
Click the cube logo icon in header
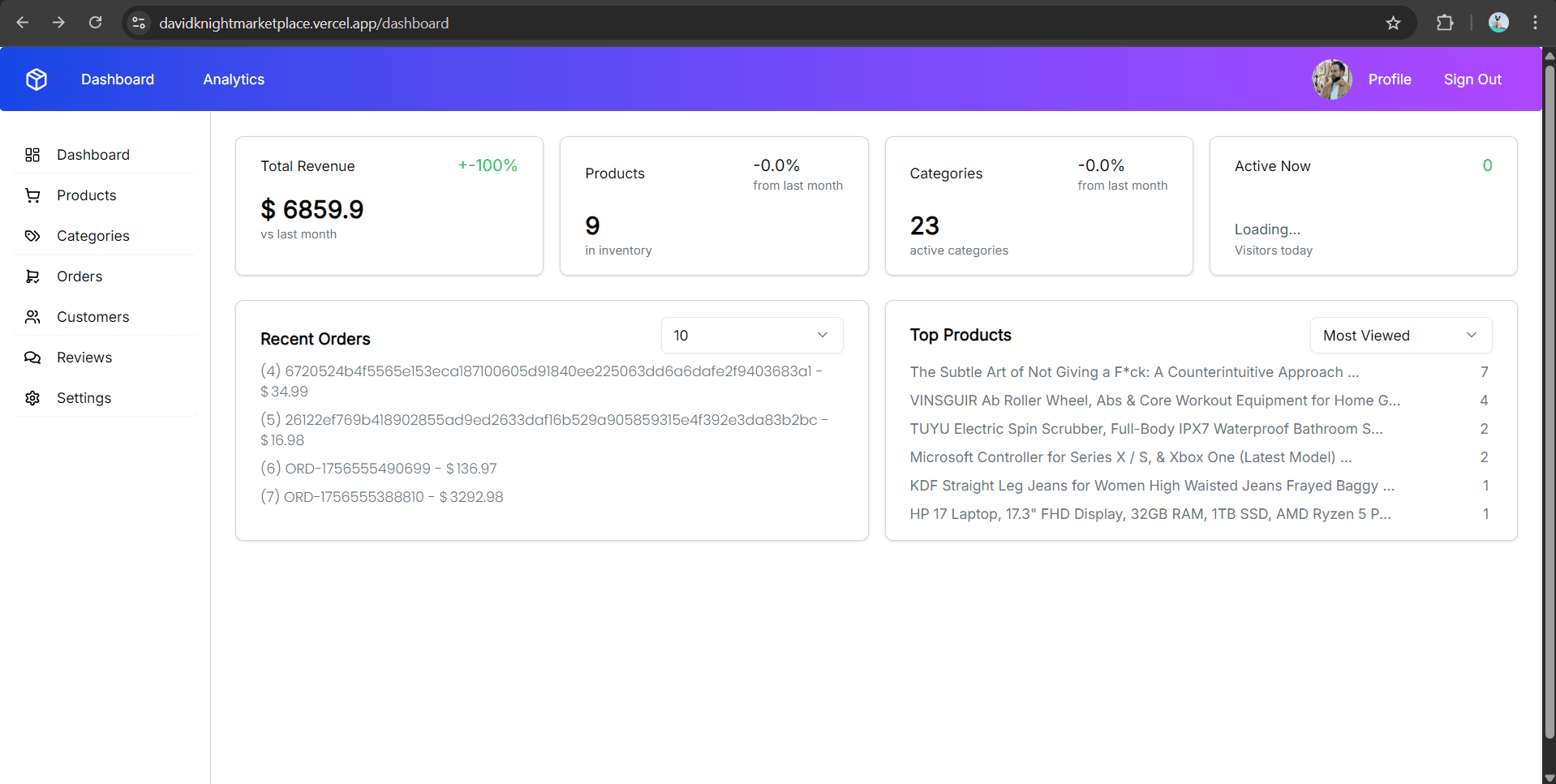(x=37, y=79)
